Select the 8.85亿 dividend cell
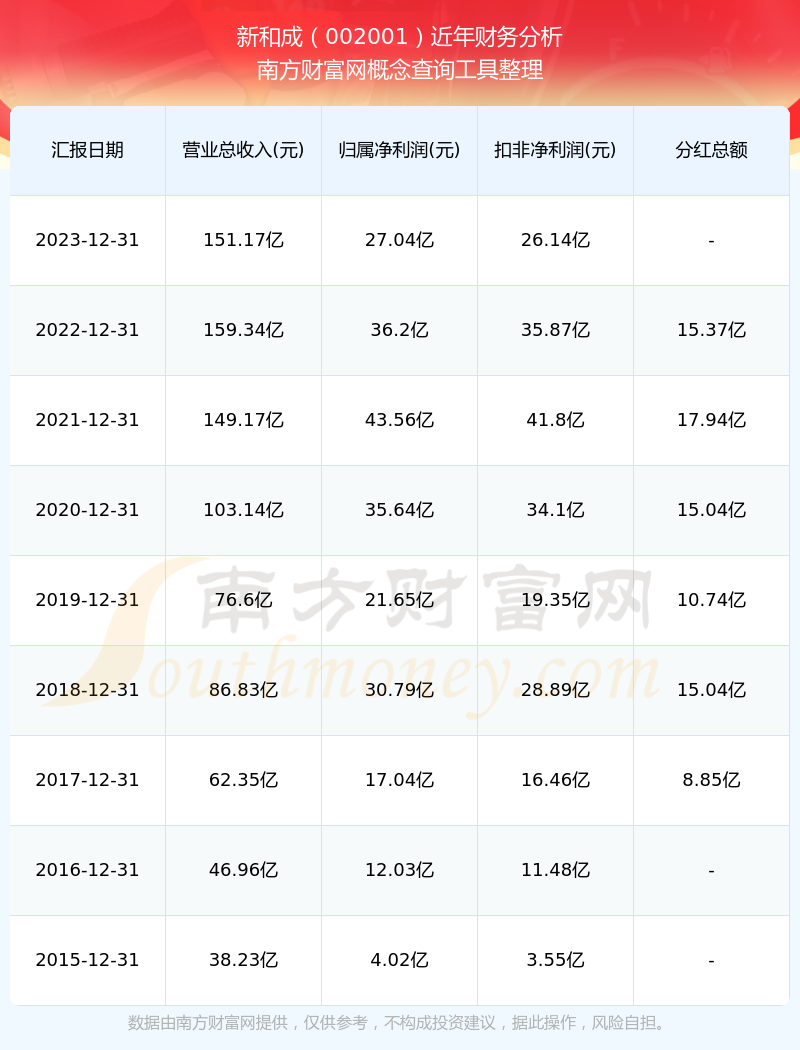Image resolution: width=800 pixels, height=1050 pixels. click(712, 780)
